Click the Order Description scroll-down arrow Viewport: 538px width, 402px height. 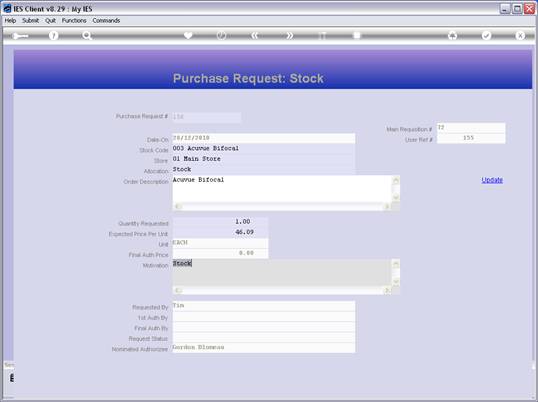click(x=396, y=197)
